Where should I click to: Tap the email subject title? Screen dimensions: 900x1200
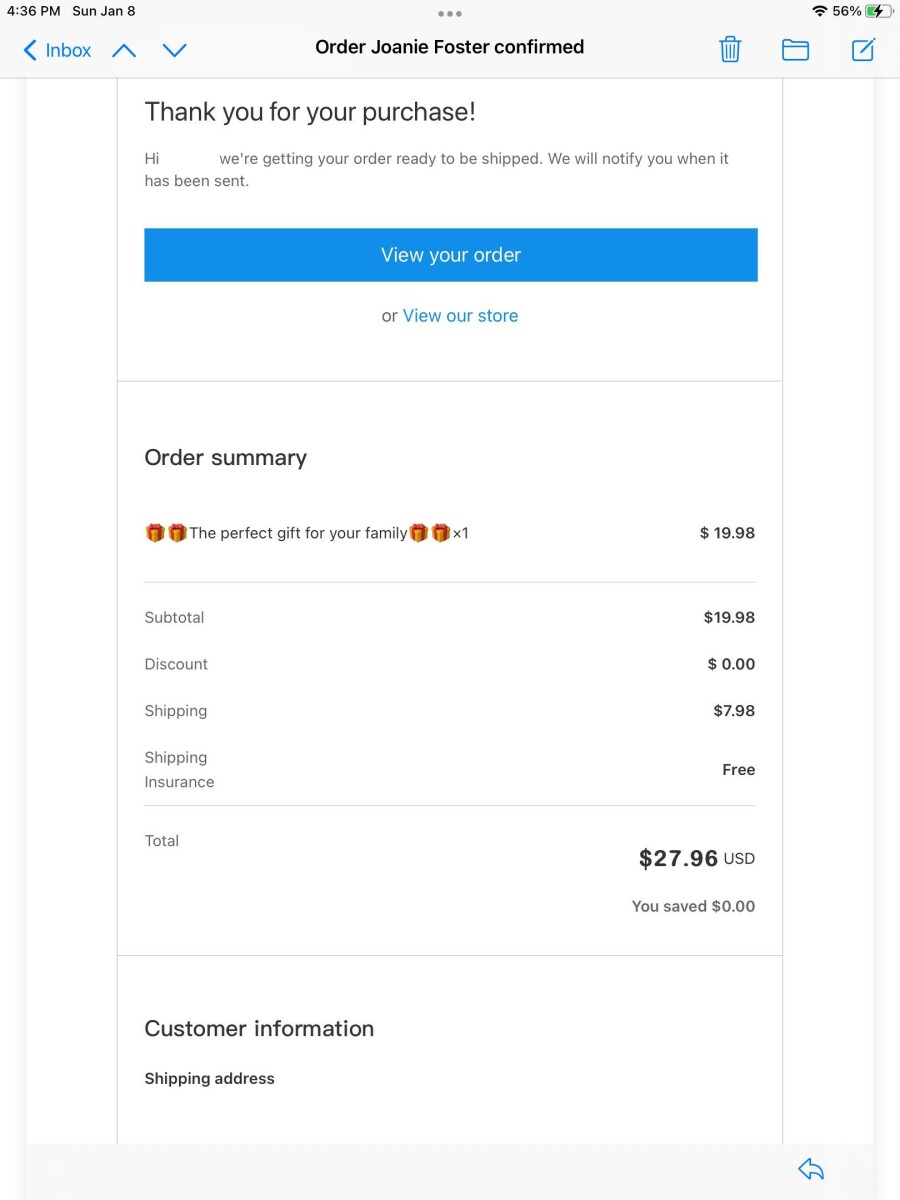450,47
